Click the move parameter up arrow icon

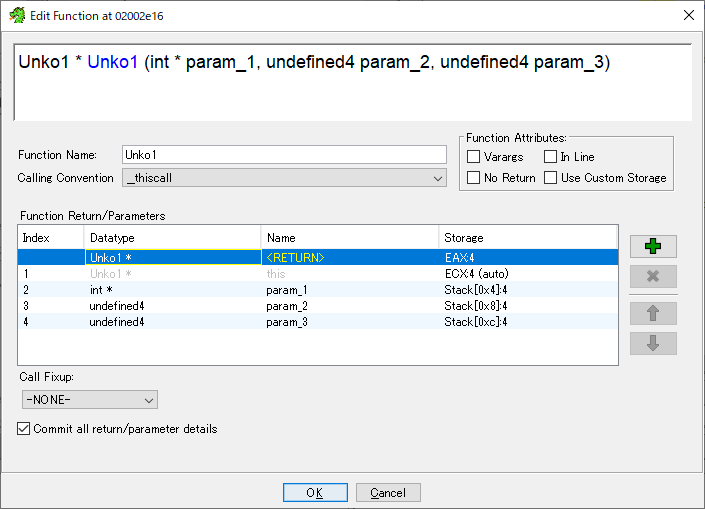click(x=653, y=313)
